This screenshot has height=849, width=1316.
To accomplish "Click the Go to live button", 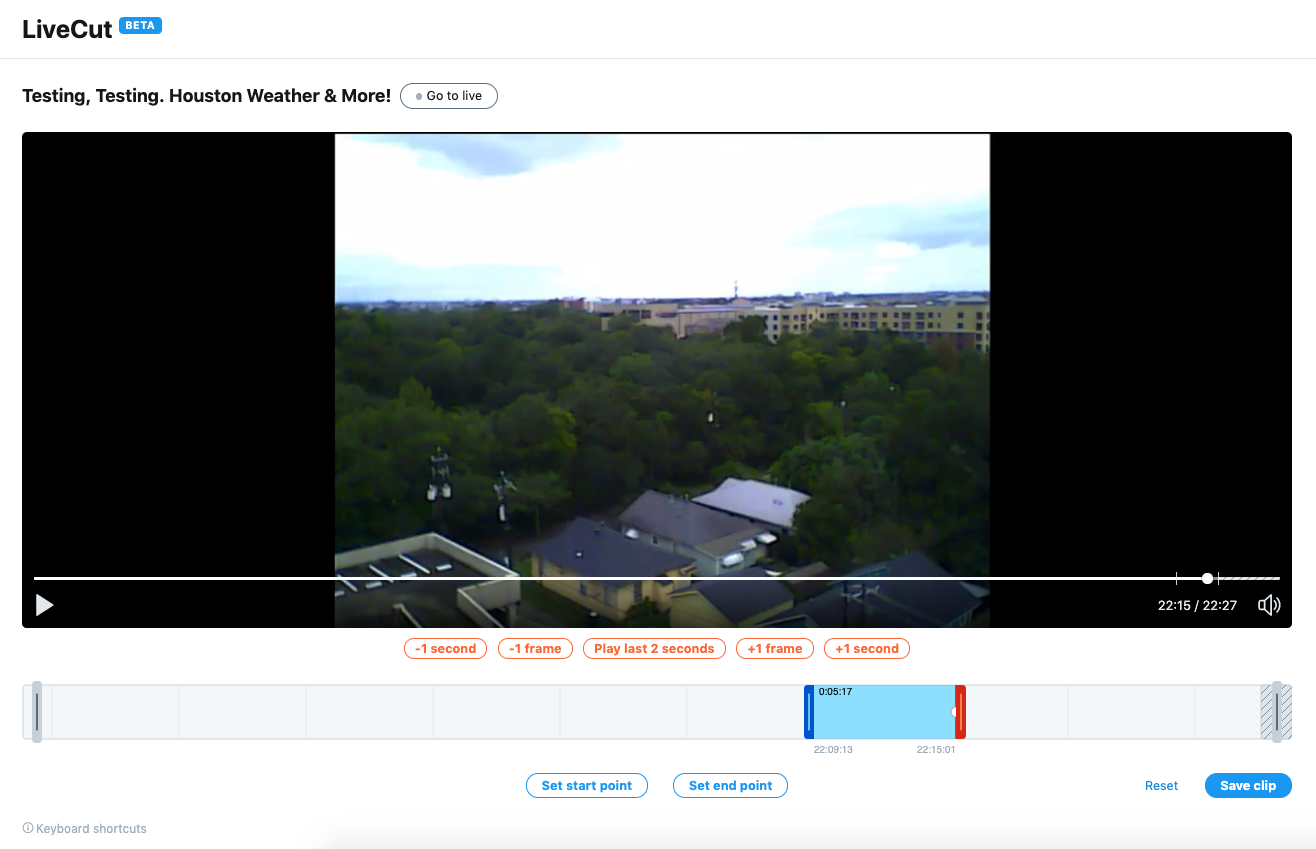I will click(449, 96).
